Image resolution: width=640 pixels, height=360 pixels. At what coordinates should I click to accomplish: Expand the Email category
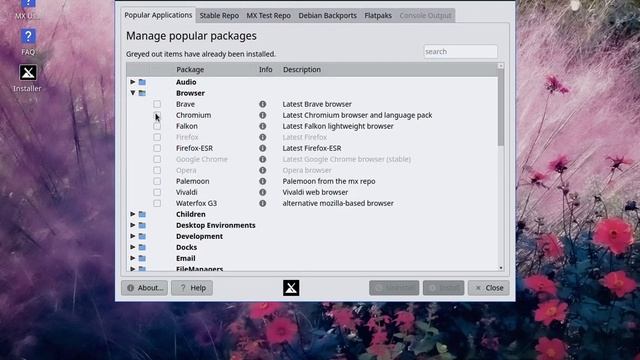(133, 258)
